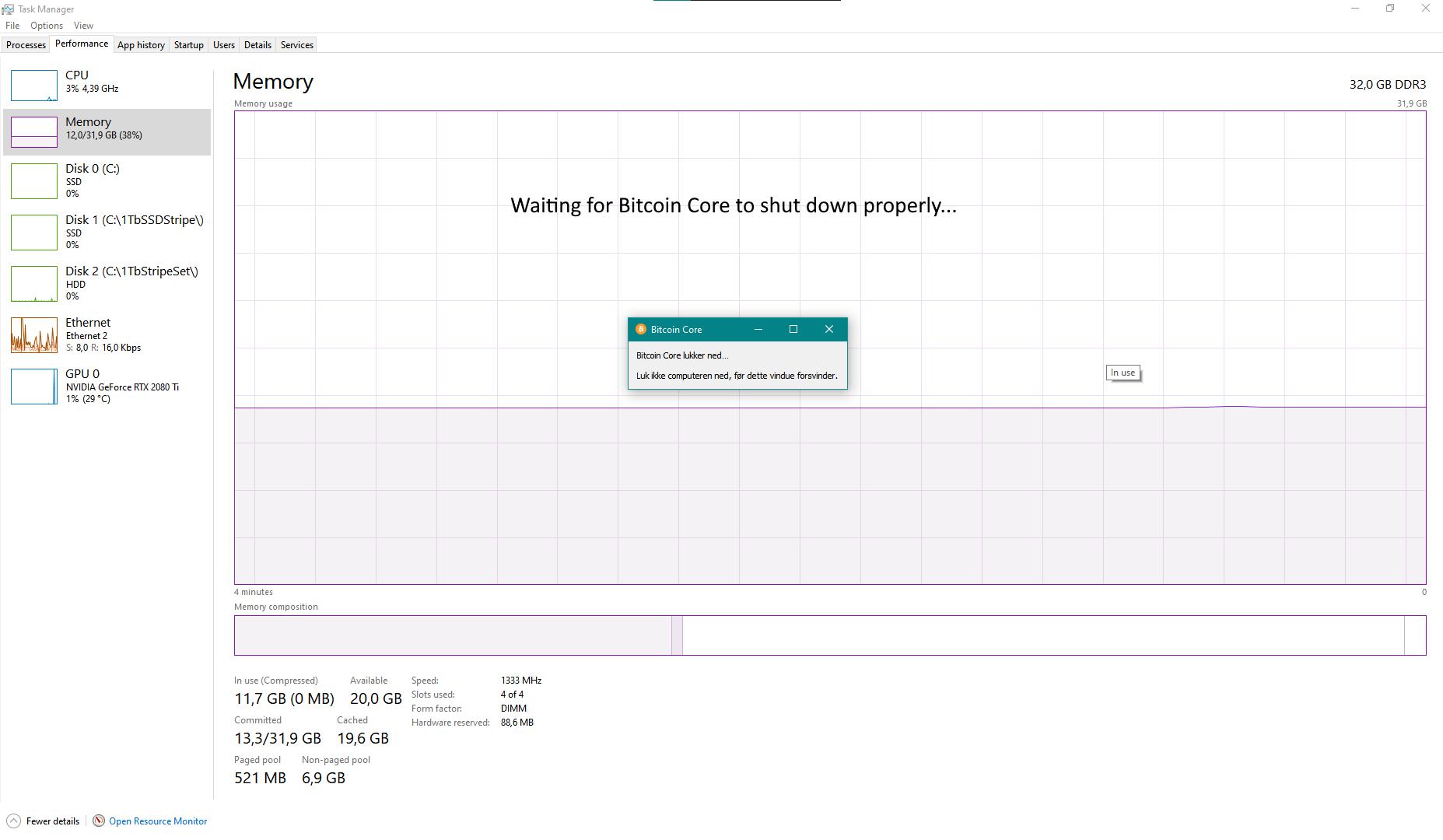Select the Disk 2 1TbStripeSet graph thumbnail
The width and height of the screenshot is (1443, 840).
coord(34,284)
